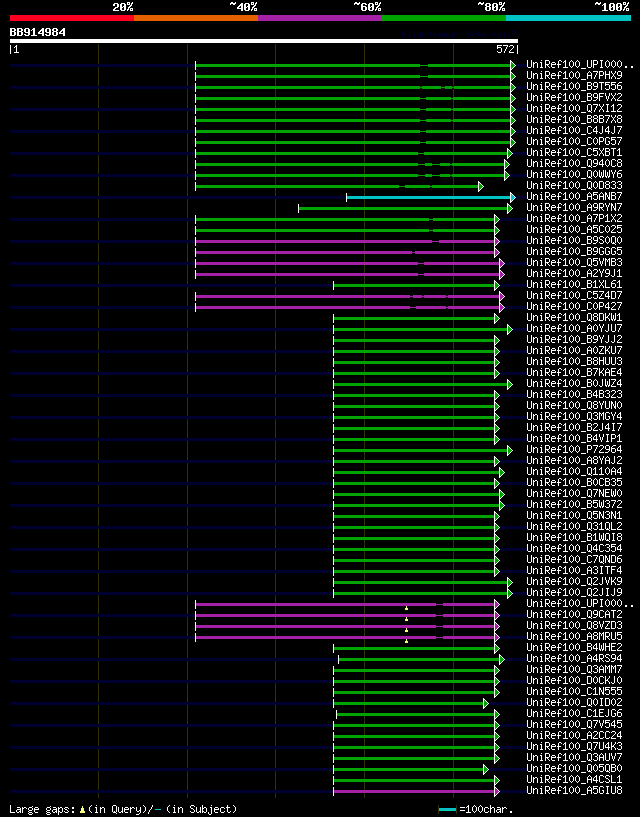Select the UniRef100_Q0ID02 label
This screenshot has width=640, height=817.
(574, 702)
